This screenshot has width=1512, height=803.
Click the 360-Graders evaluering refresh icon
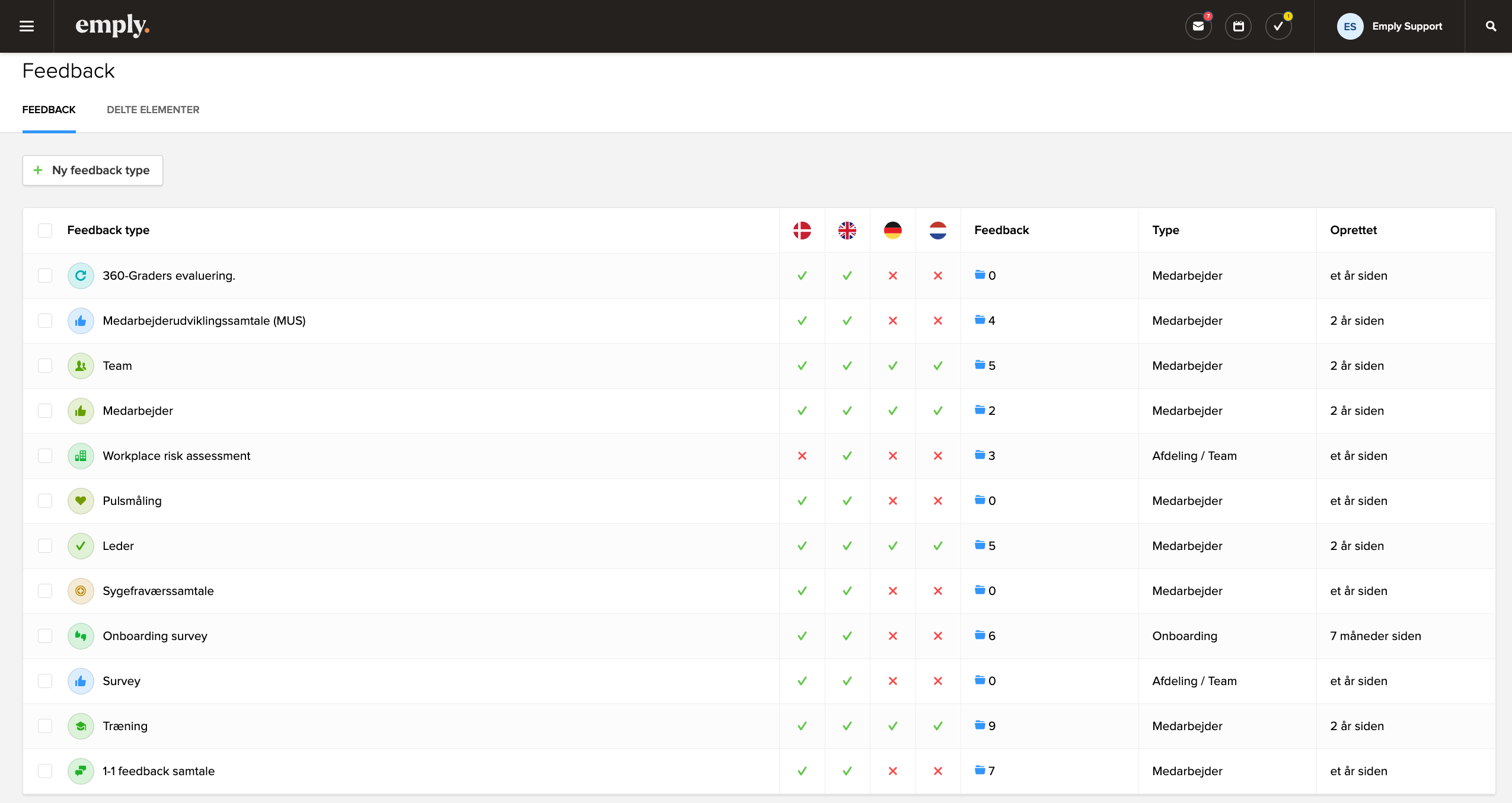pos(81,276)
